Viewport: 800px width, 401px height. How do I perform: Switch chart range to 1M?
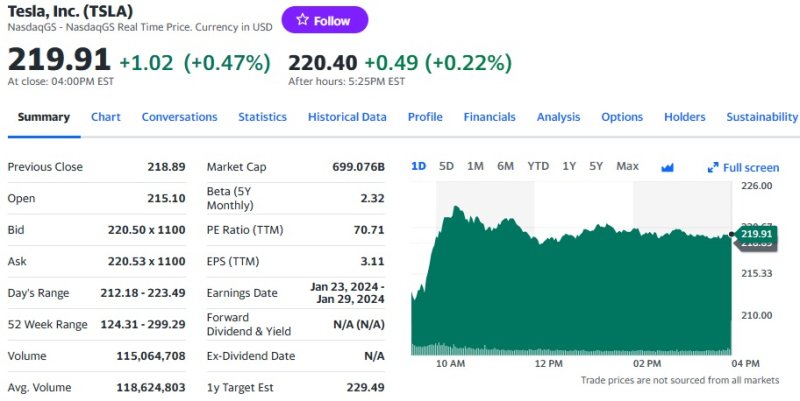[475, 166]
